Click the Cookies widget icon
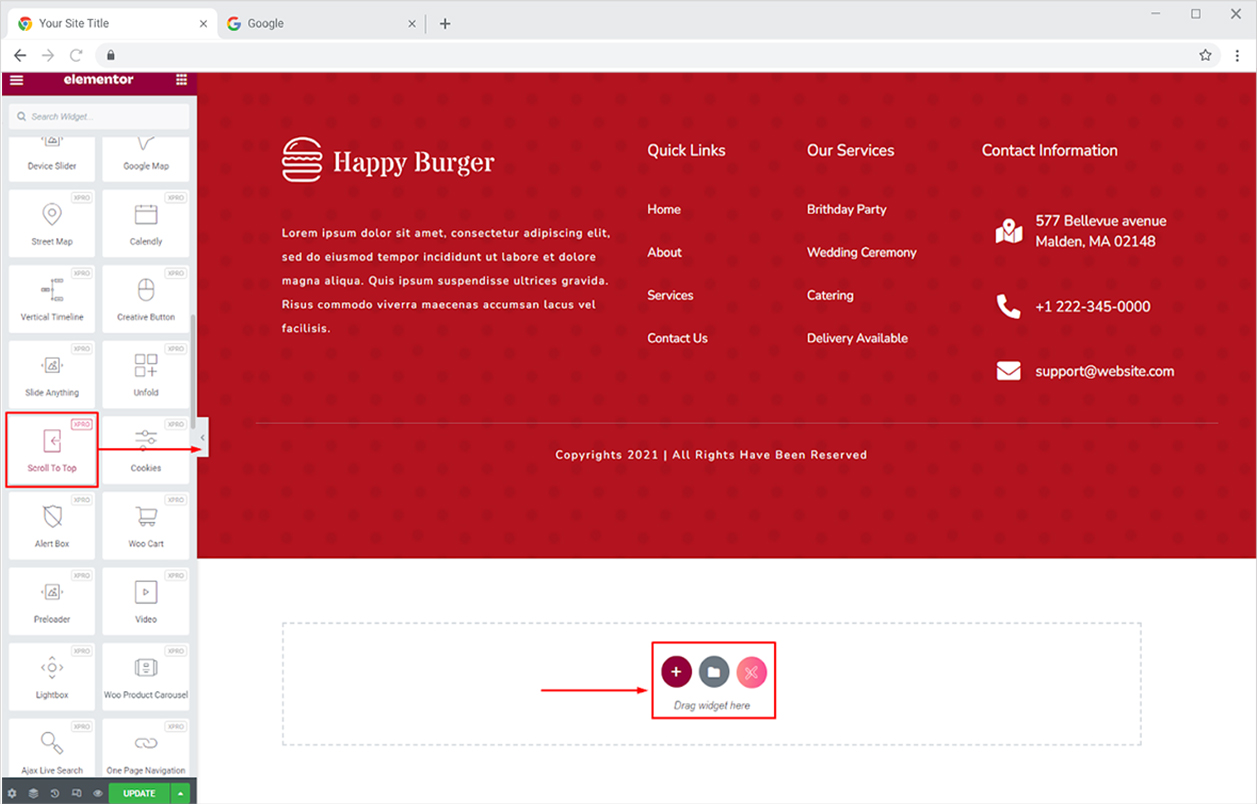1257x804 pixels. tap(146, 439)
